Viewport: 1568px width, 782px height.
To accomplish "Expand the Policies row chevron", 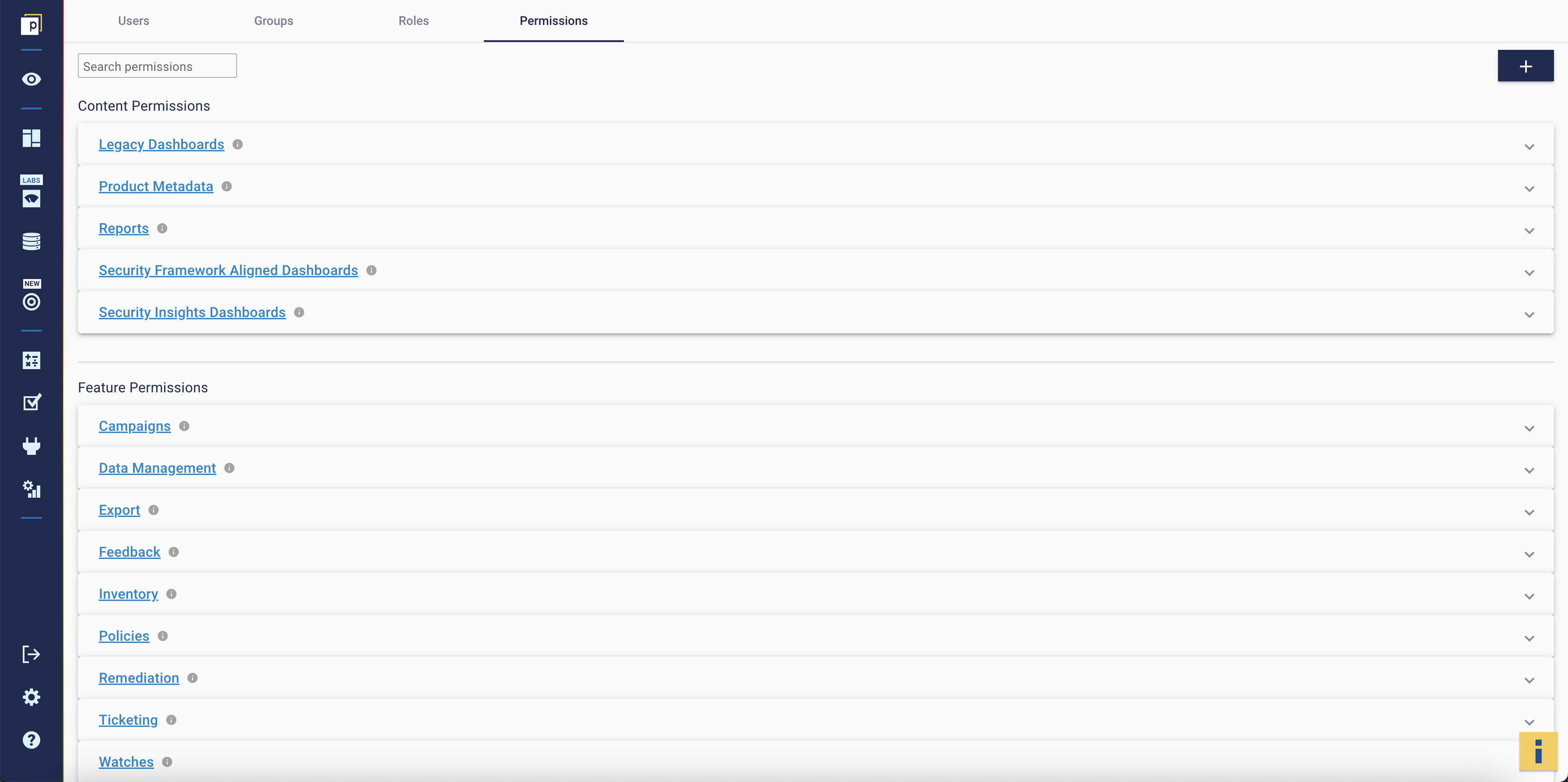I will click(1529, 639).
